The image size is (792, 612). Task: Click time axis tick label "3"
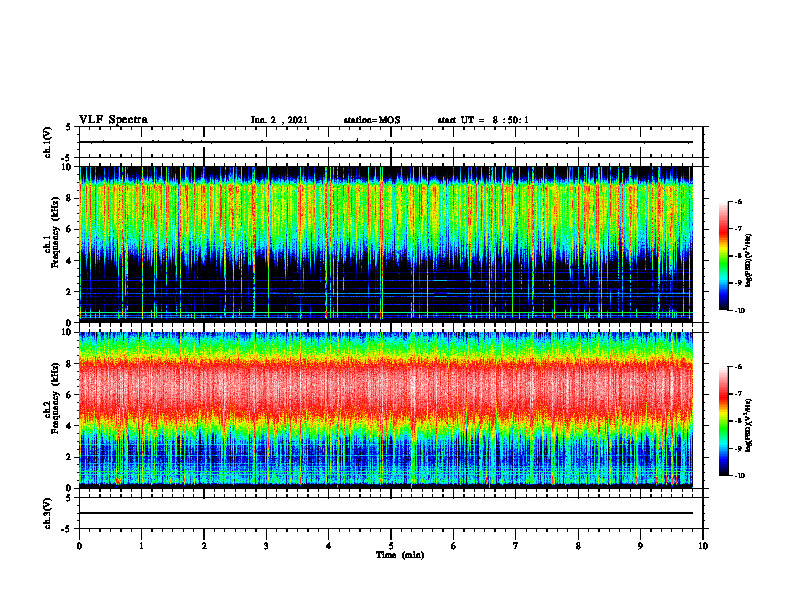click(266, 546)
